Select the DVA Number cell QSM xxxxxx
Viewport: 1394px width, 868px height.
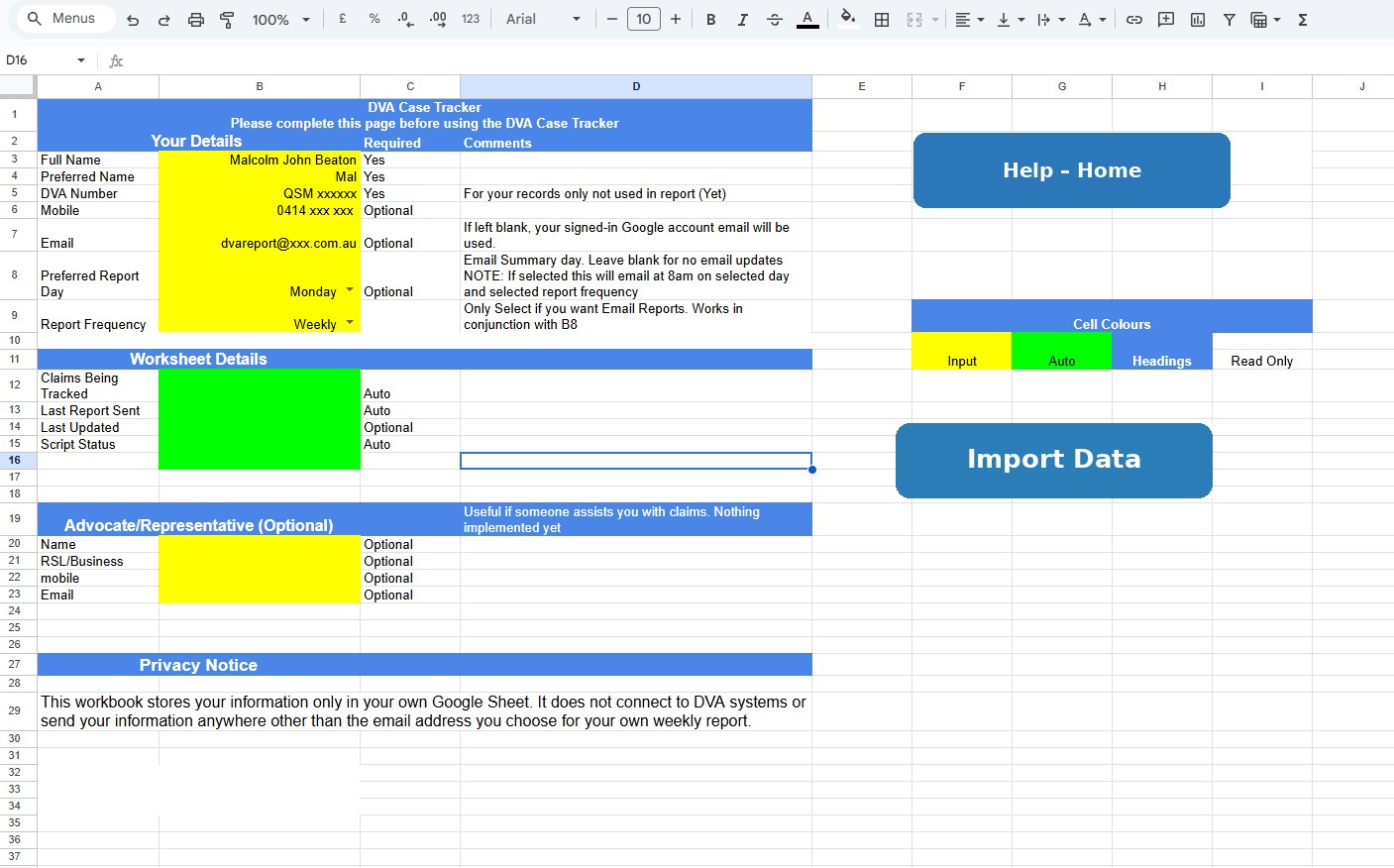click(260, 193)
